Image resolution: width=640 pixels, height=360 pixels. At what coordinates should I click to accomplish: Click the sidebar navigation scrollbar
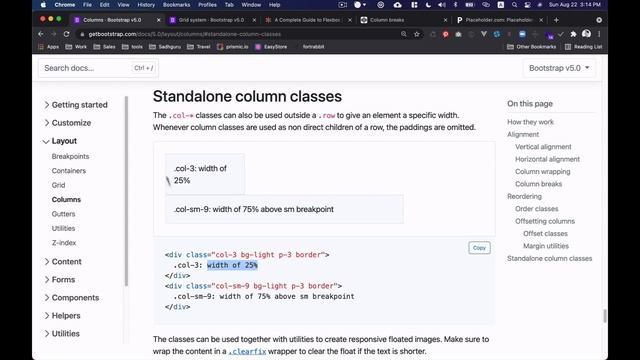(x=126, y=191)
